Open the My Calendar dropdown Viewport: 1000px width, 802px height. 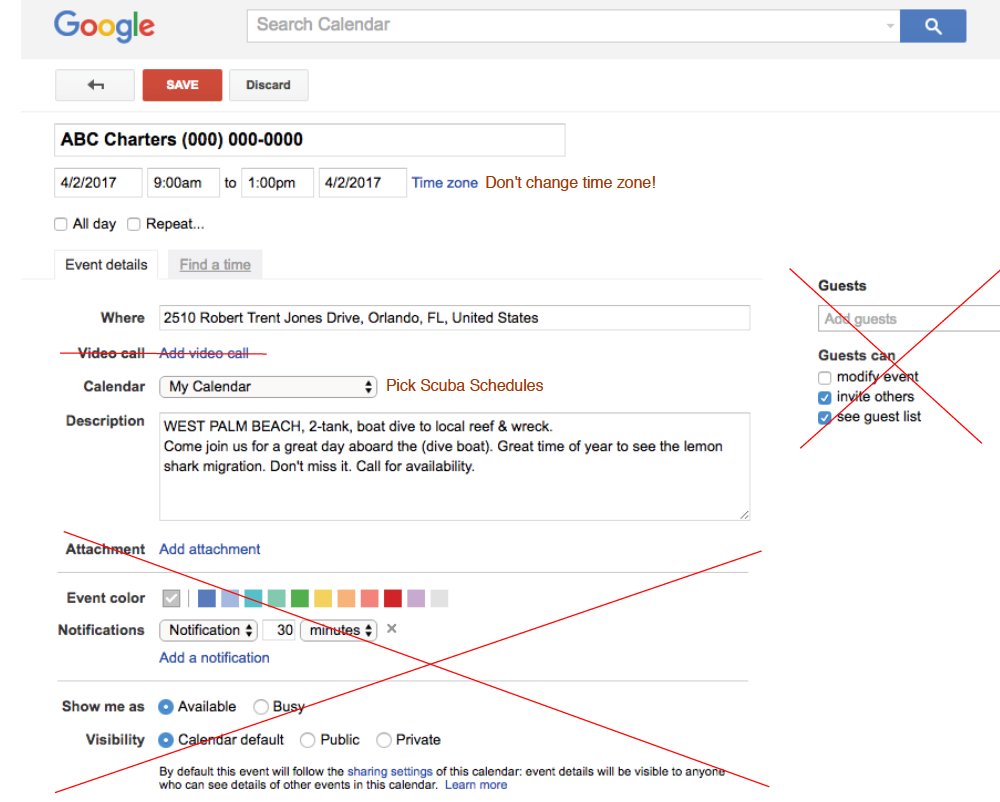coord(268,387)
